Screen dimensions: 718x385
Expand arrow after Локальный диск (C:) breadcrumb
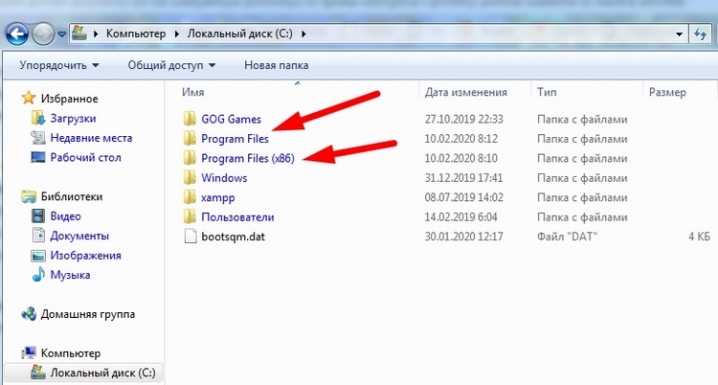coord(303,34)
